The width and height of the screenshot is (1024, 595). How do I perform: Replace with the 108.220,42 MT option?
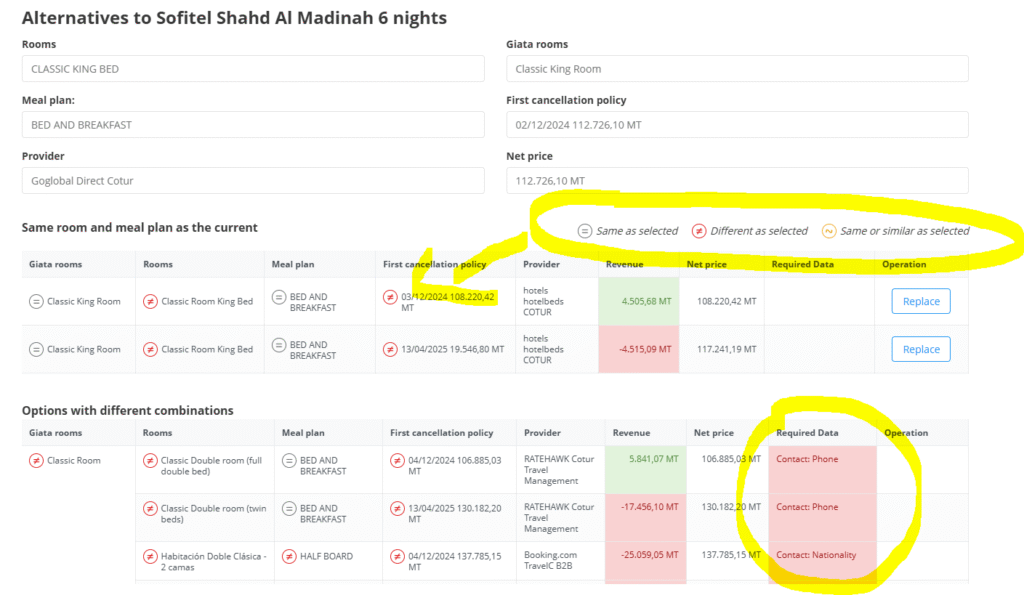coord(920,301)
